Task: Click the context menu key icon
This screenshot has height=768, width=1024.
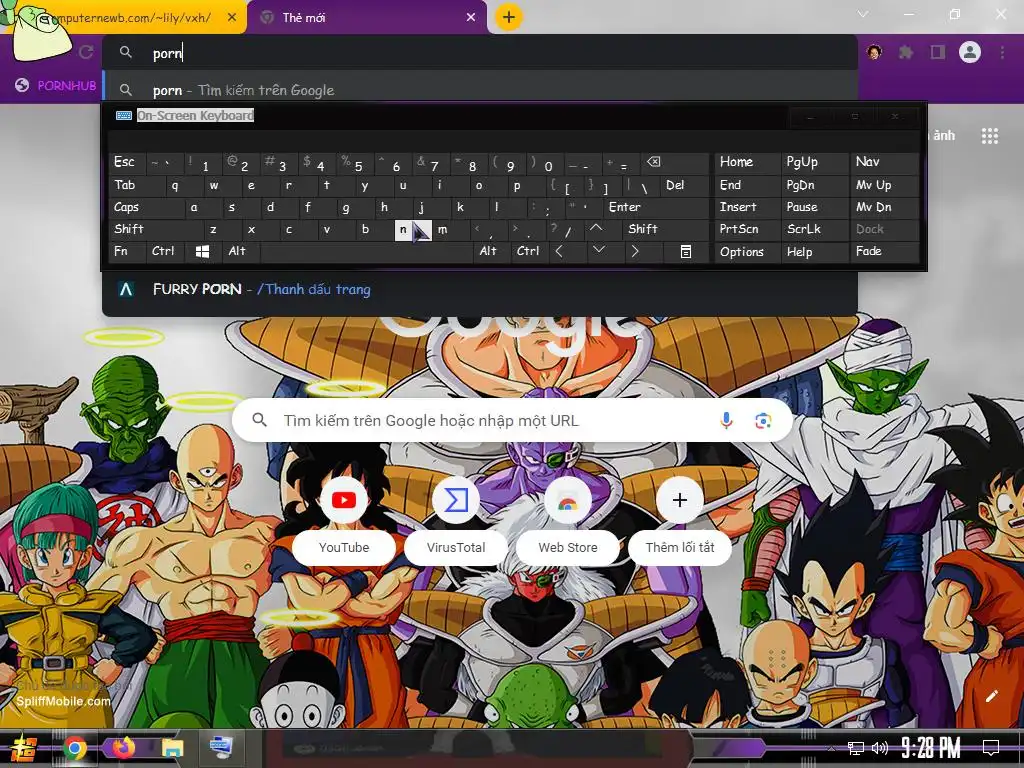Action: (x=685, y=251)
